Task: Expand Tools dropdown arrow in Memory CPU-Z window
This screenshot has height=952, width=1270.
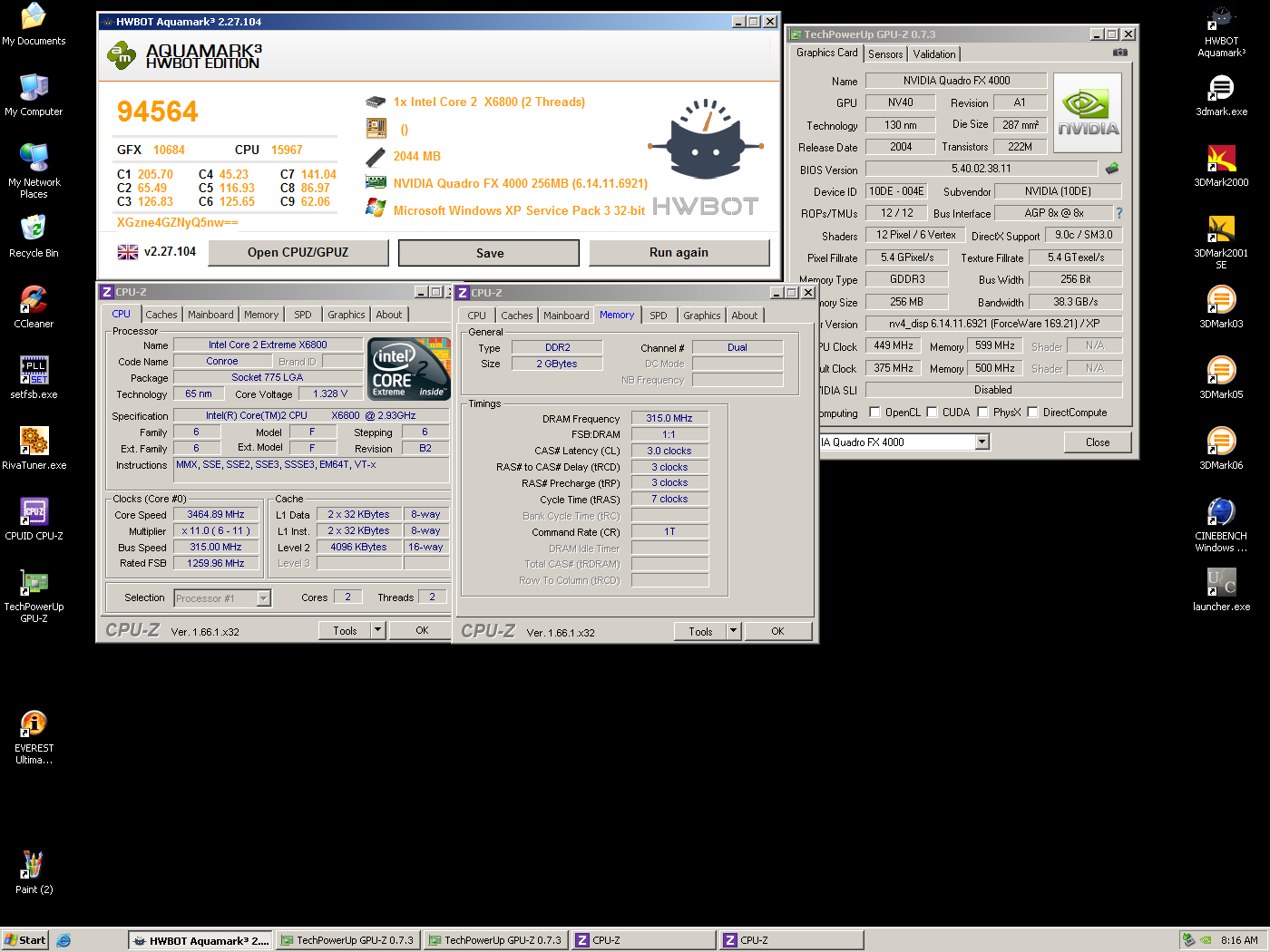Action: click(734, 631)
